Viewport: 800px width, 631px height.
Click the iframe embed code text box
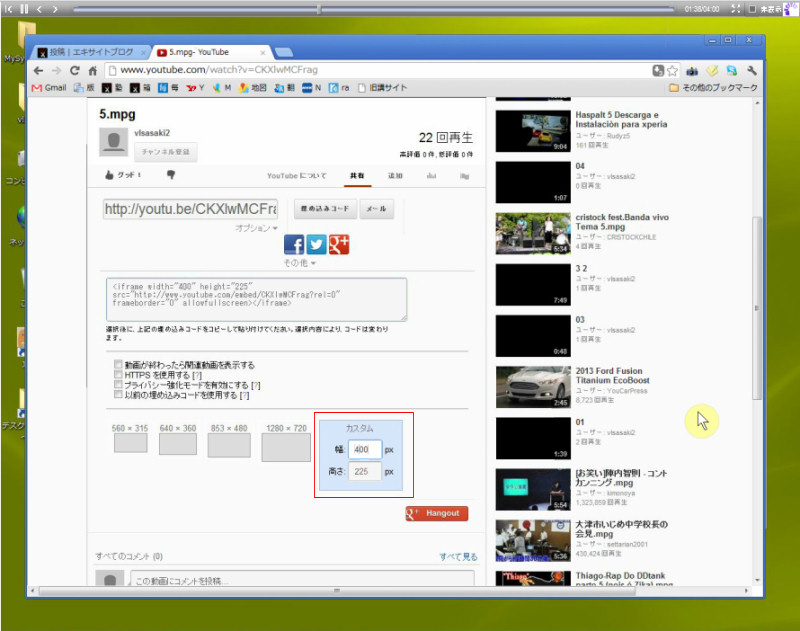(x=256, y=299)
